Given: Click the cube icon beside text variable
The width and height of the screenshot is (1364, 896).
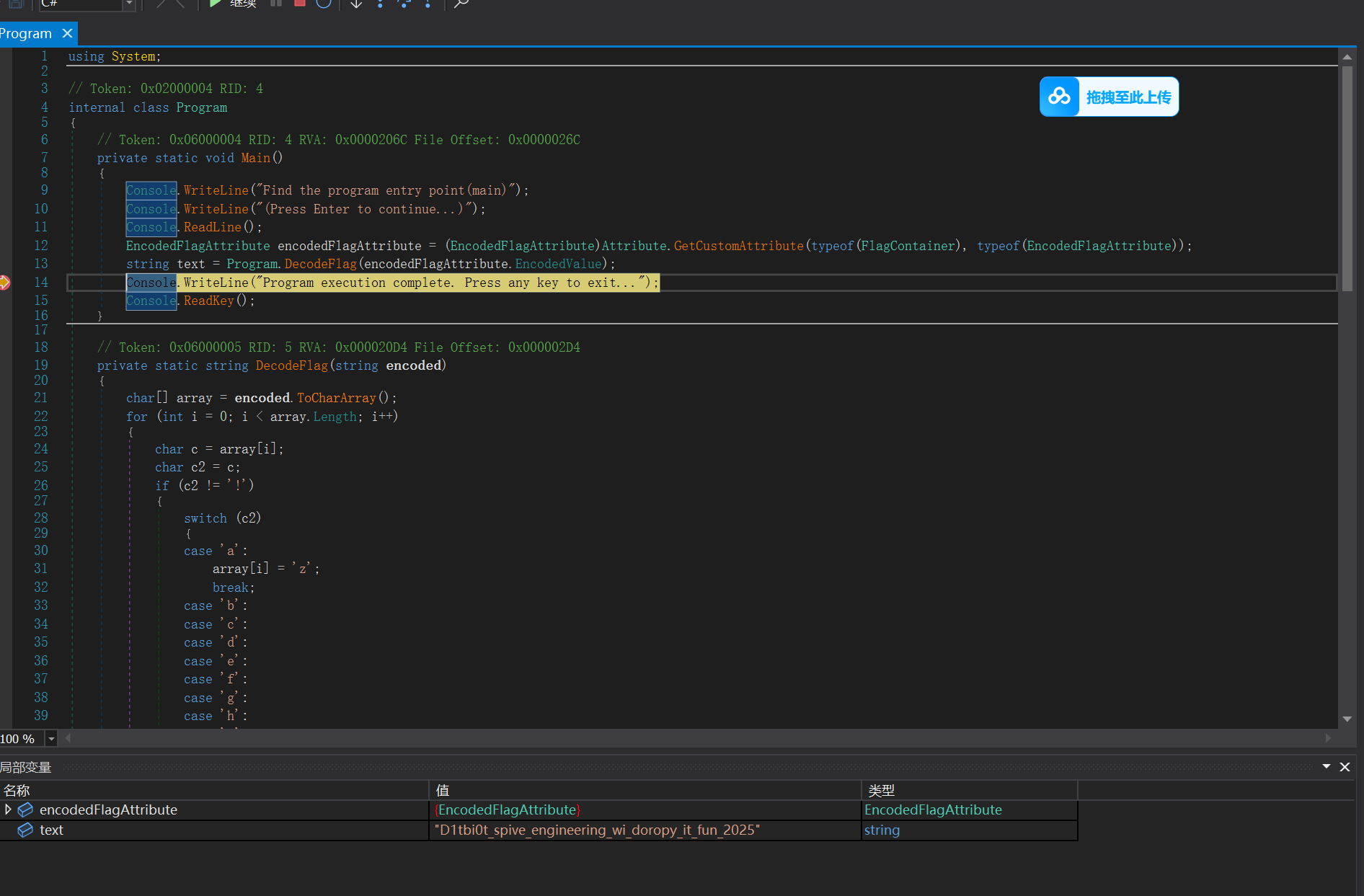Looking at the screenshot, I should [25, 830].
